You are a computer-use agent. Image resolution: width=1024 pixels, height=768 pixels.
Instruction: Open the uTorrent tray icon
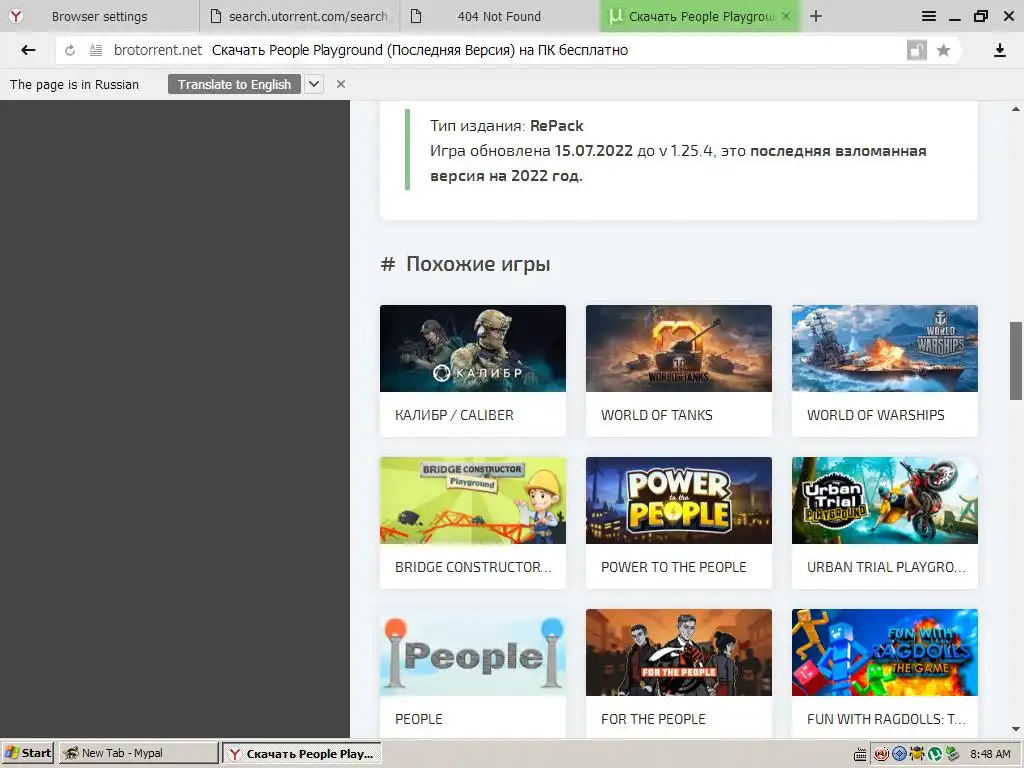tap(935, 754)
